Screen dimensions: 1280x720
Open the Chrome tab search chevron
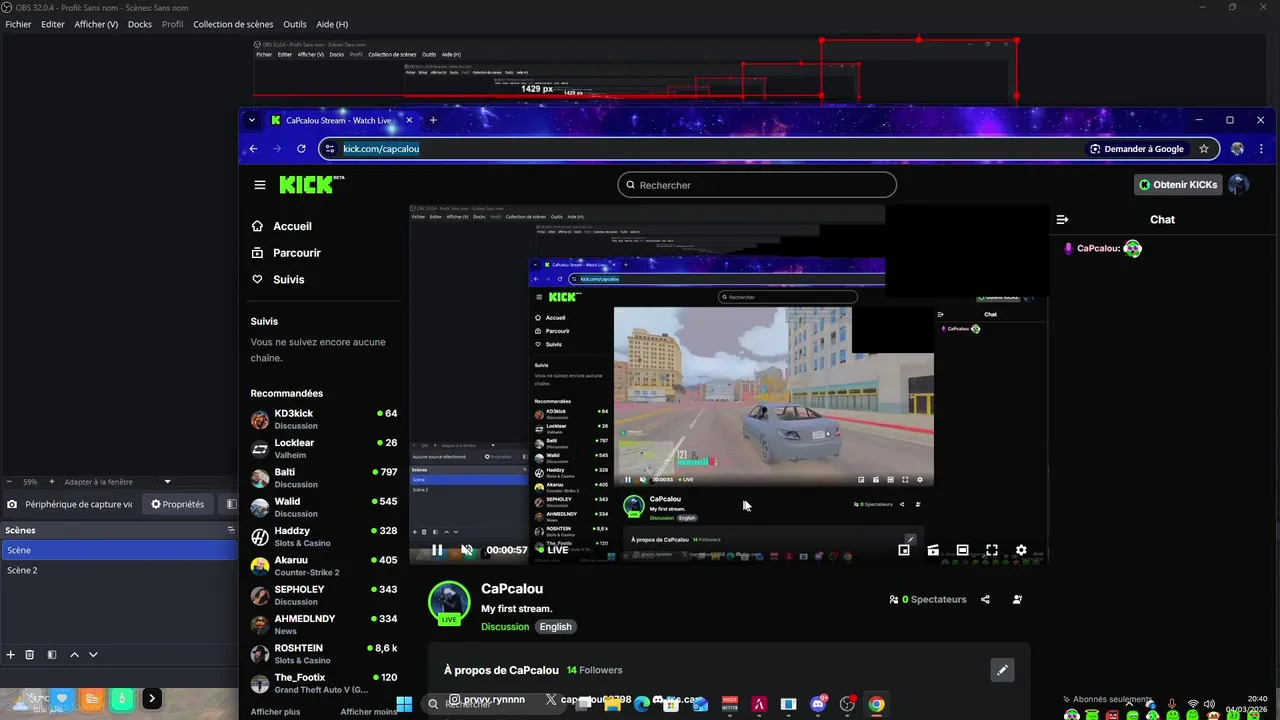pyautogui.click(x=251, y=120)
